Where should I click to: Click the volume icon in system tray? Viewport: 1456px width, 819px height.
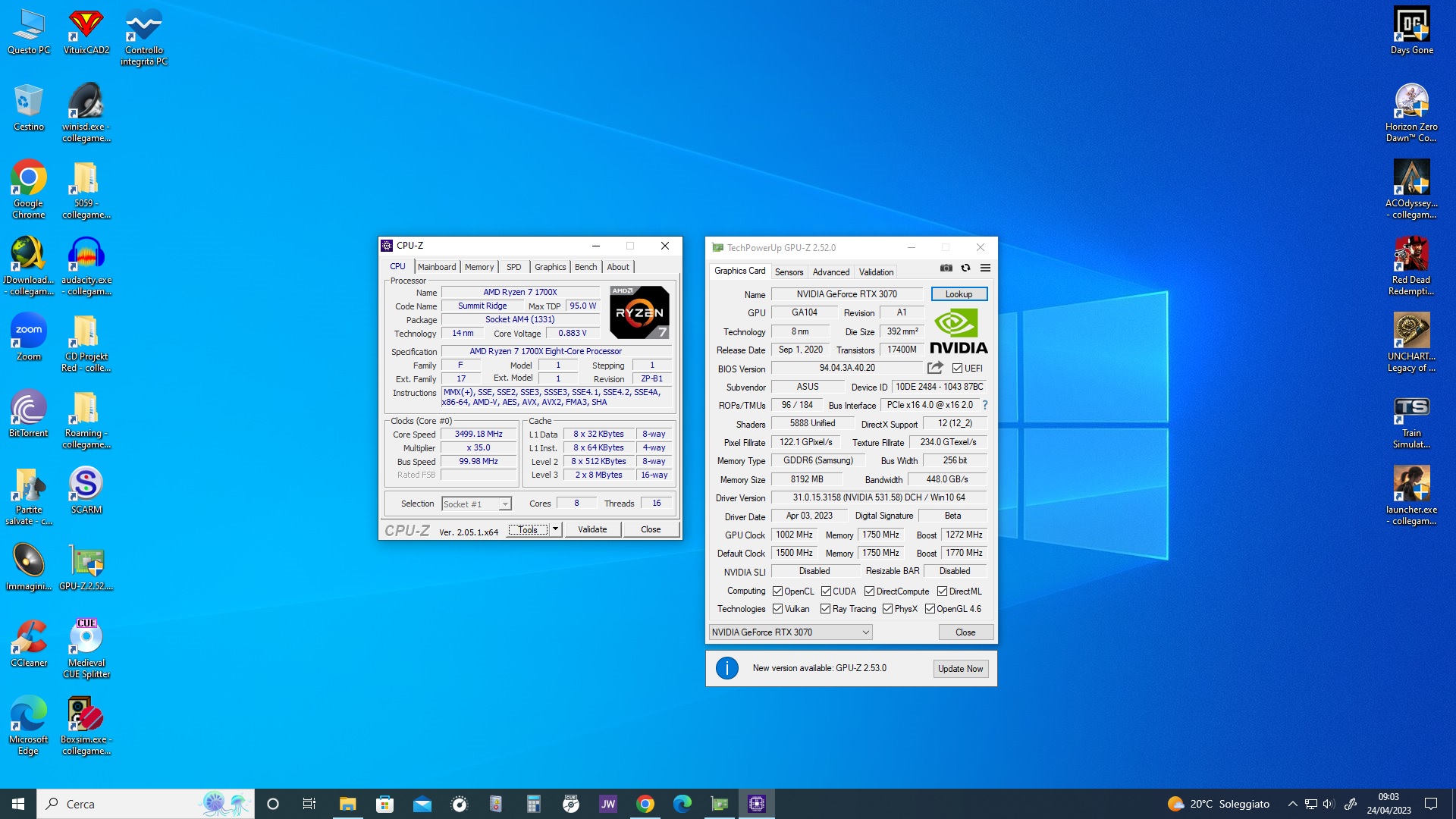coord(1328,804)
